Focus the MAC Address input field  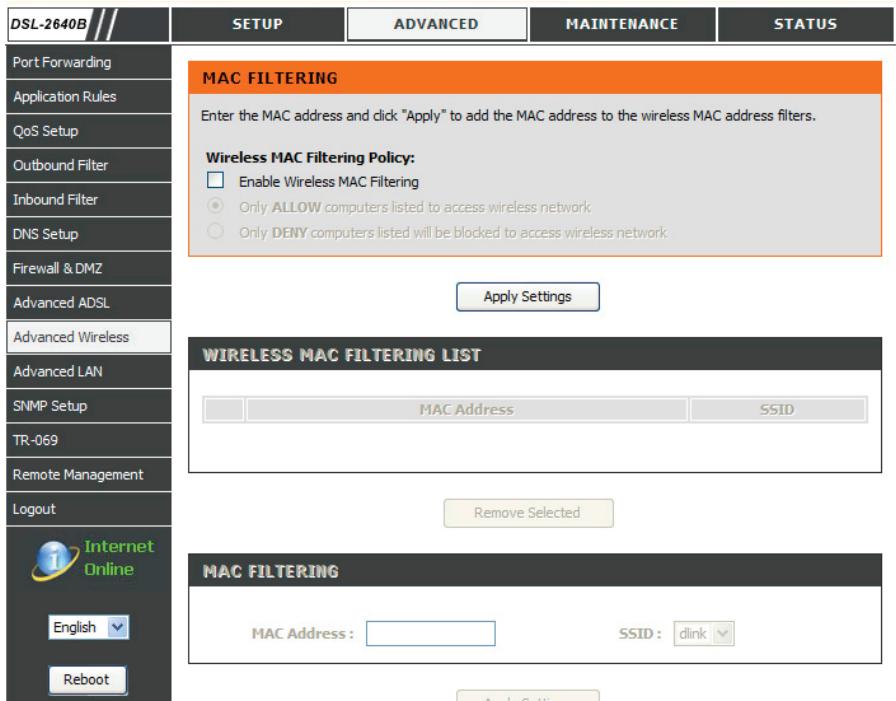point(431,634)
